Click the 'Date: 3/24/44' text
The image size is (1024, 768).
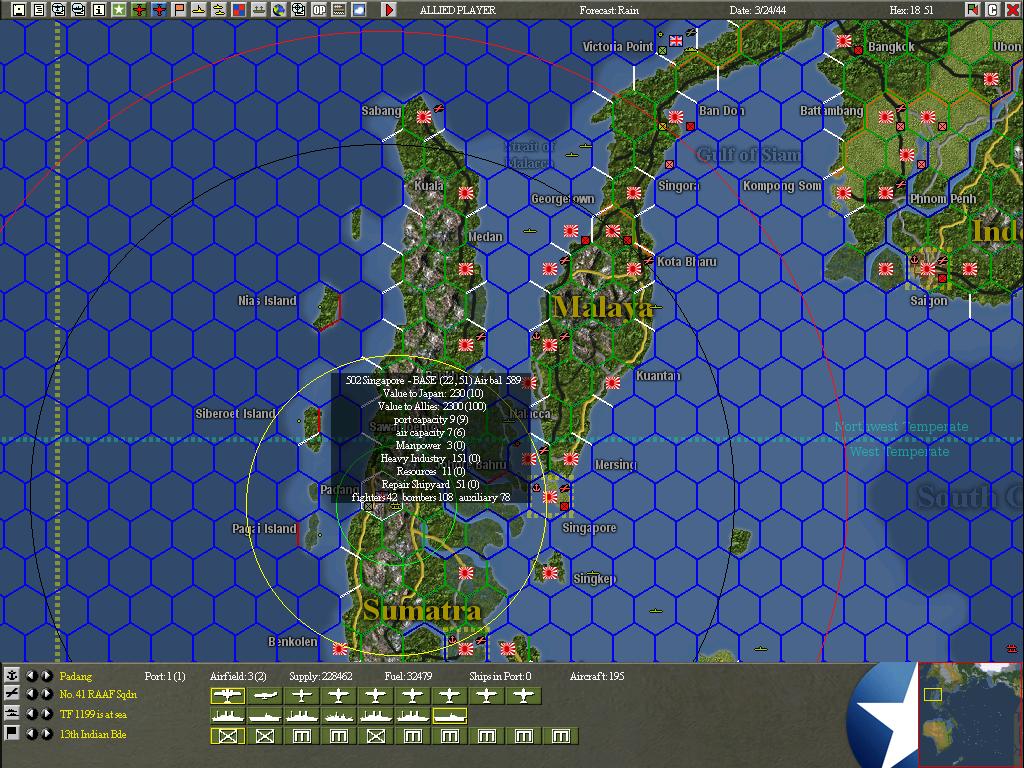[758, 10]
